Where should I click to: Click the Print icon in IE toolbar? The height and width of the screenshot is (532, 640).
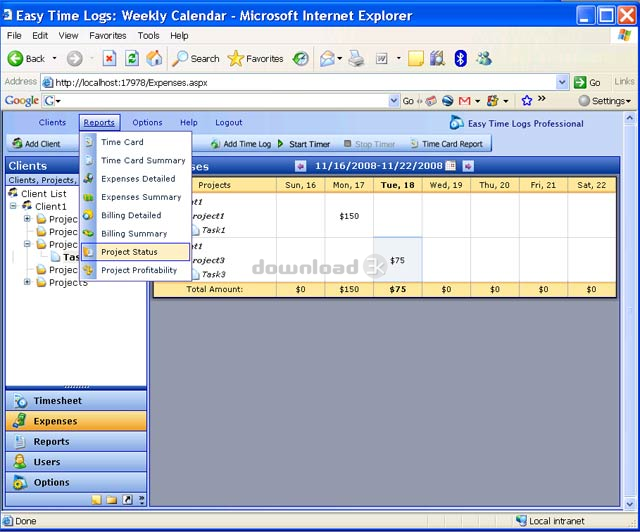click(x=356, y=59)
